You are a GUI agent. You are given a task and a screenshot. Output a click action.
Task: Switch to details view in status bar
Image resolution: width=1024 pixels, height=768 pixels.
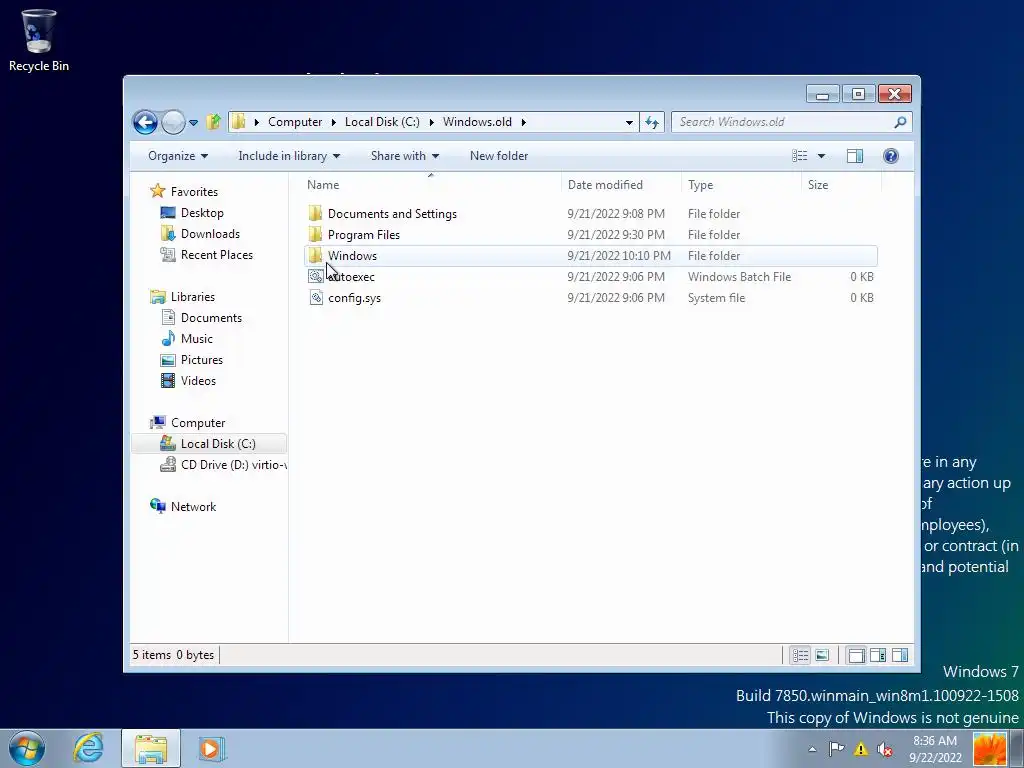[800, 655]
